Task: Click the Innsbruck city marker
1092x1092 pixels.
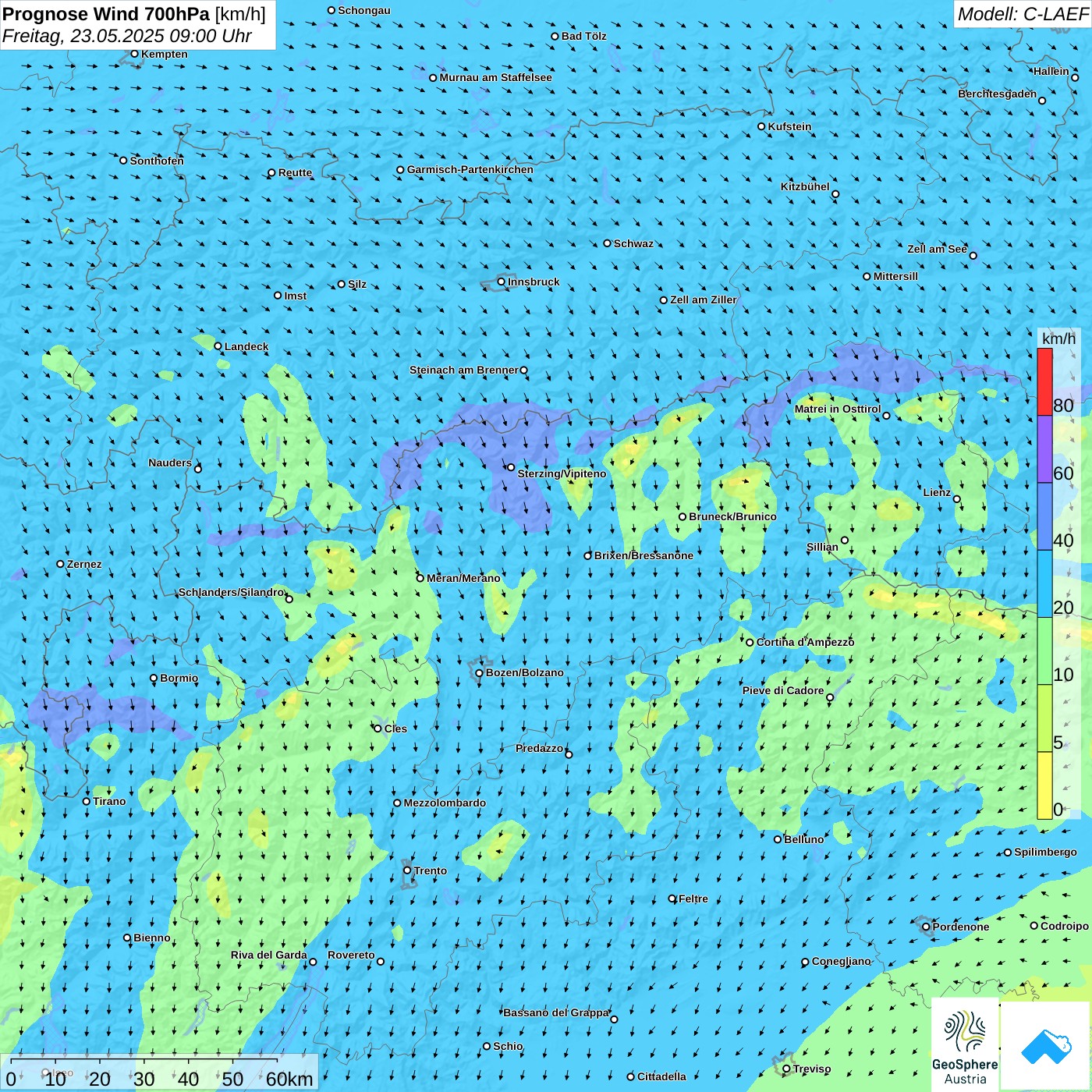Action: point(502,282)
